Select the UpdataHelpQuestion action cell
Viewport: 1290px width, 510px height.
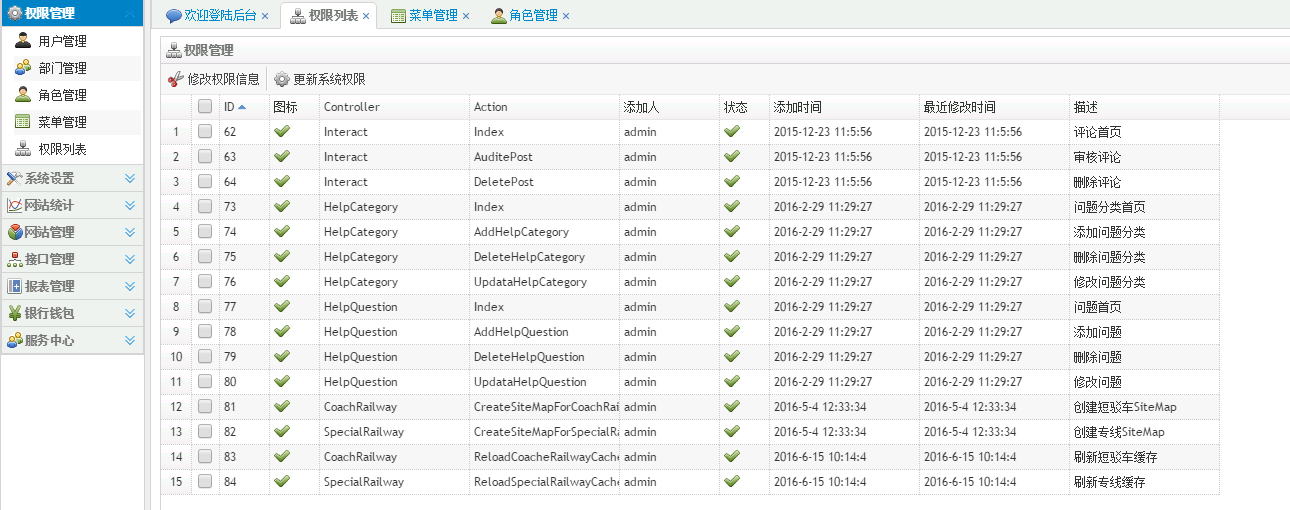coord(544,382)
